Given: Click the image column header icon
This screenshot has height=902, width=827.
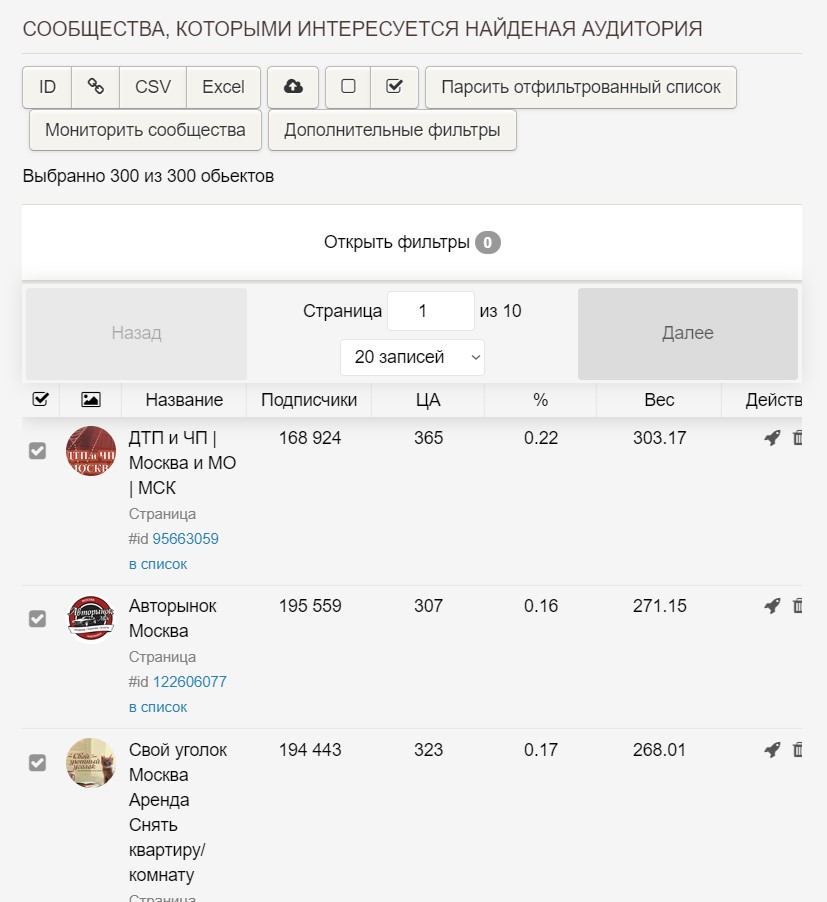Looking at the screenshot, I should click(x=90, y=400).
